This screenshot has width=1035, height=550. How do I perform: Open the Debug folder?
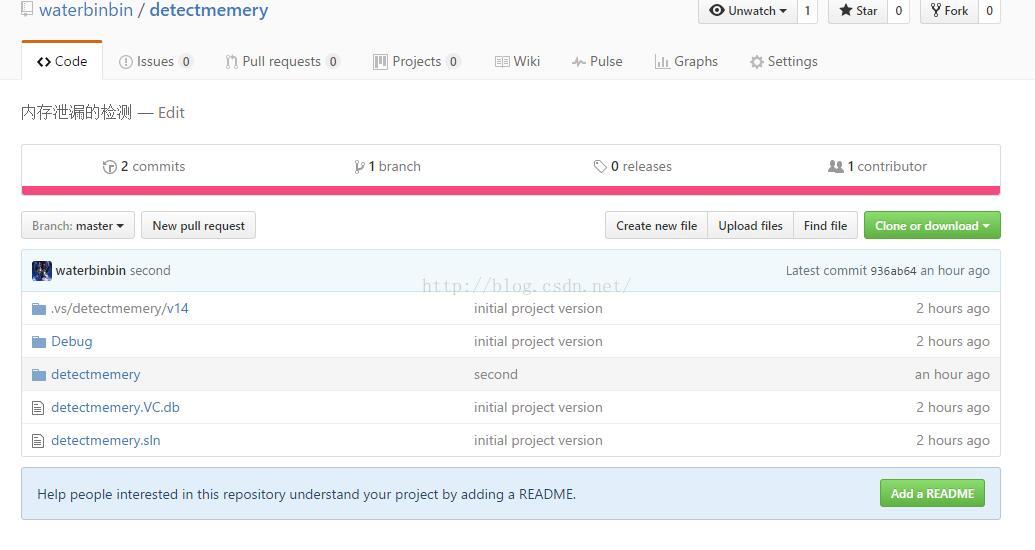point(72,341)
